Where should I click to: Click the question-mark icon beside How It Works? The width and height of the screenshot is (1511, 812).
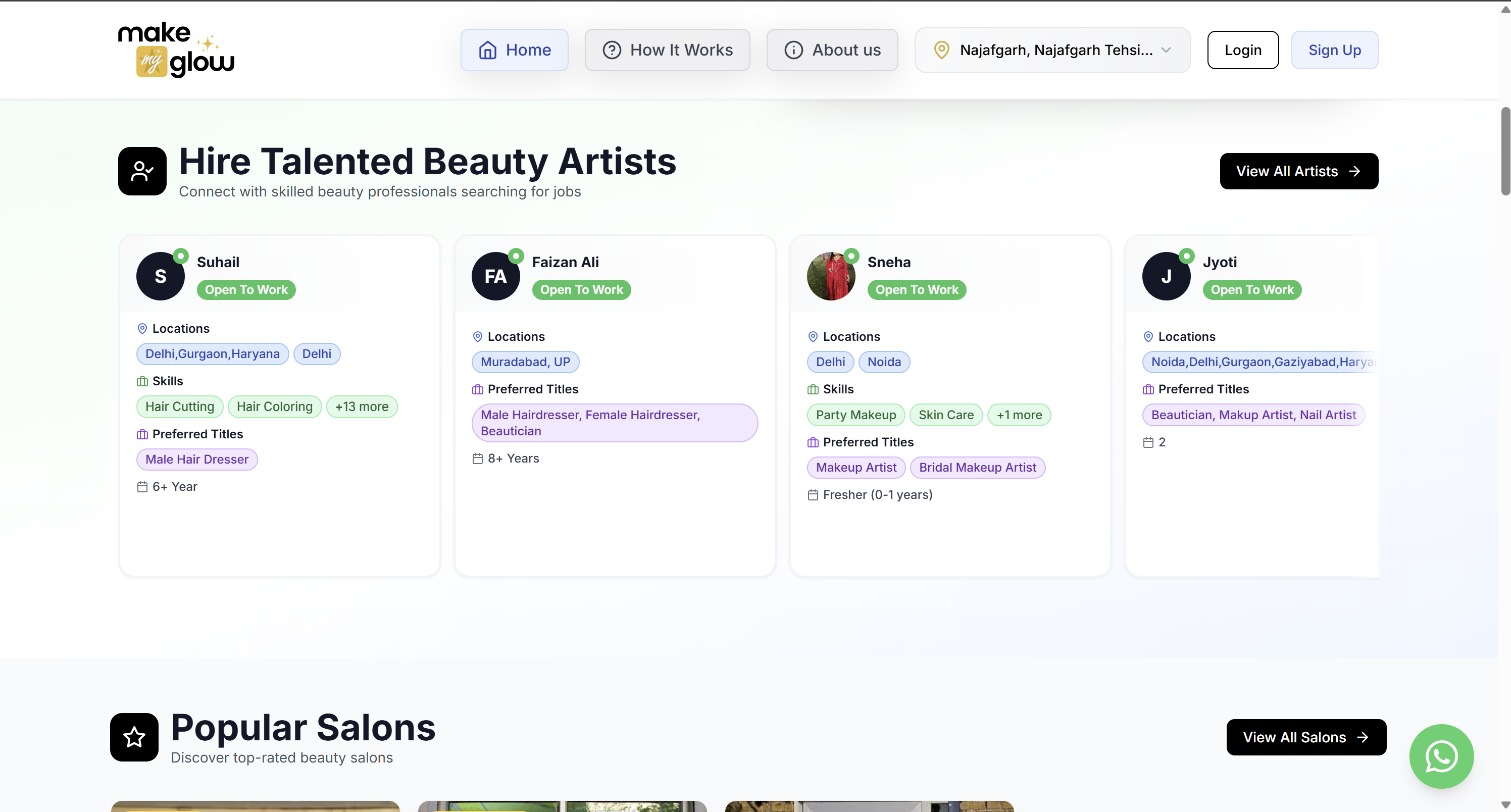[x=612, y=50]
